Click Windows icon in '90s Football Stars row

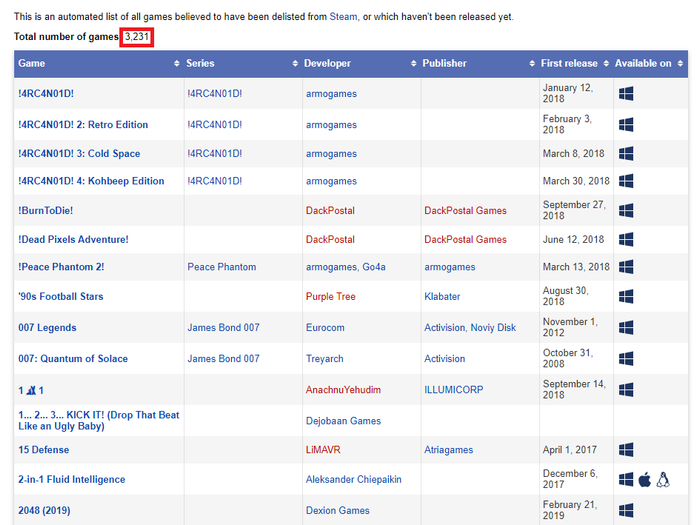(x=626, y=296)
